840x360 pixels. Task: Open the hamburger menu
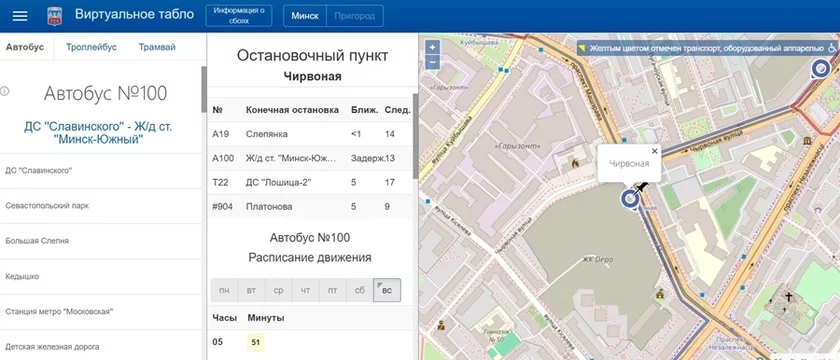[x=20, y=16]
